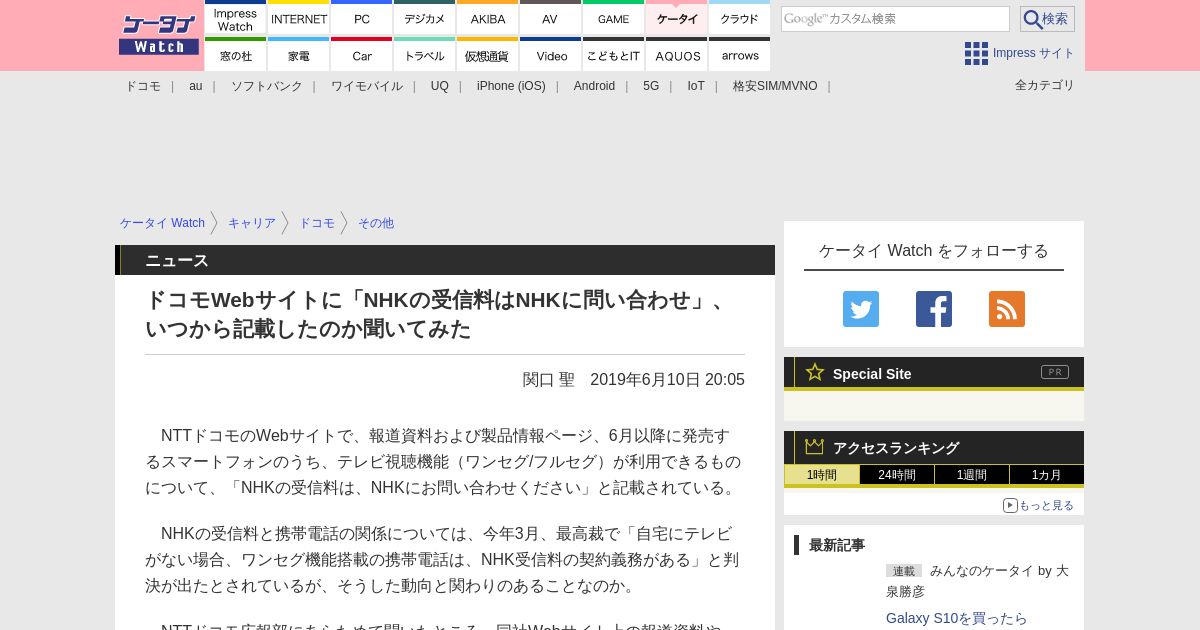Screen dimensions: 1200x630
Task: Open the 仮想通貨 Watch tab
Action: pyautogui.click(x=488, y=55)
